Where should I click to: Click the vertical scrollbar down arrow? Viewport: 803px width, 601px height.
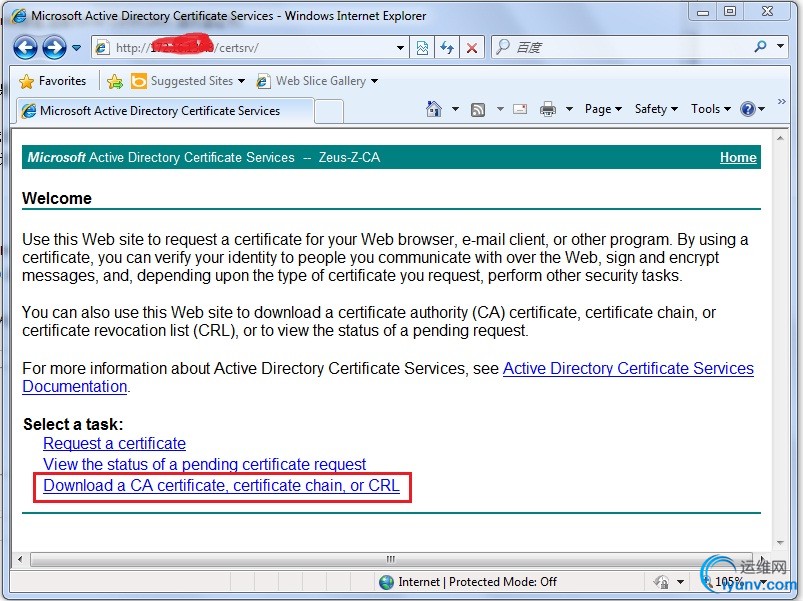(x=780, y=543)
